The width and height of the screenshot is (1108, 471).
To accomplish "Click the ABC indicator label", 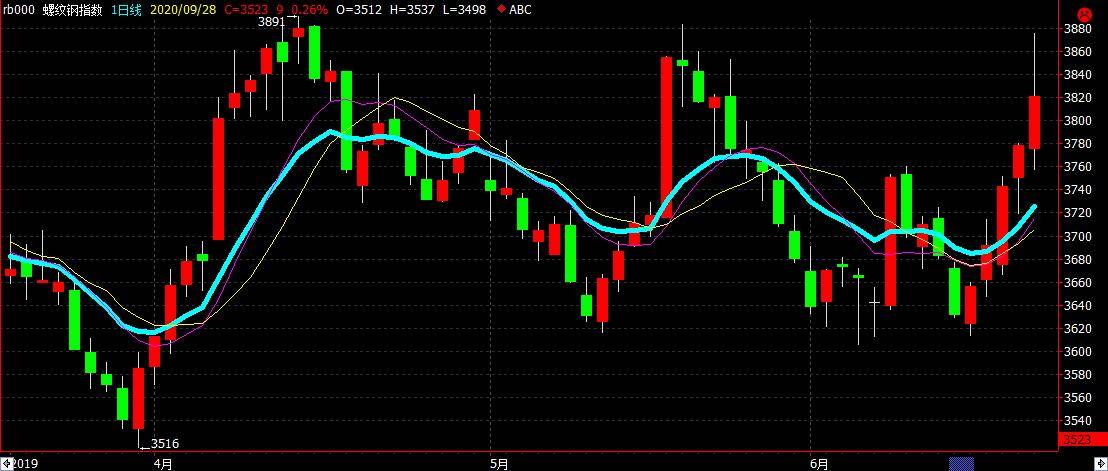I will tap(520, 9).
